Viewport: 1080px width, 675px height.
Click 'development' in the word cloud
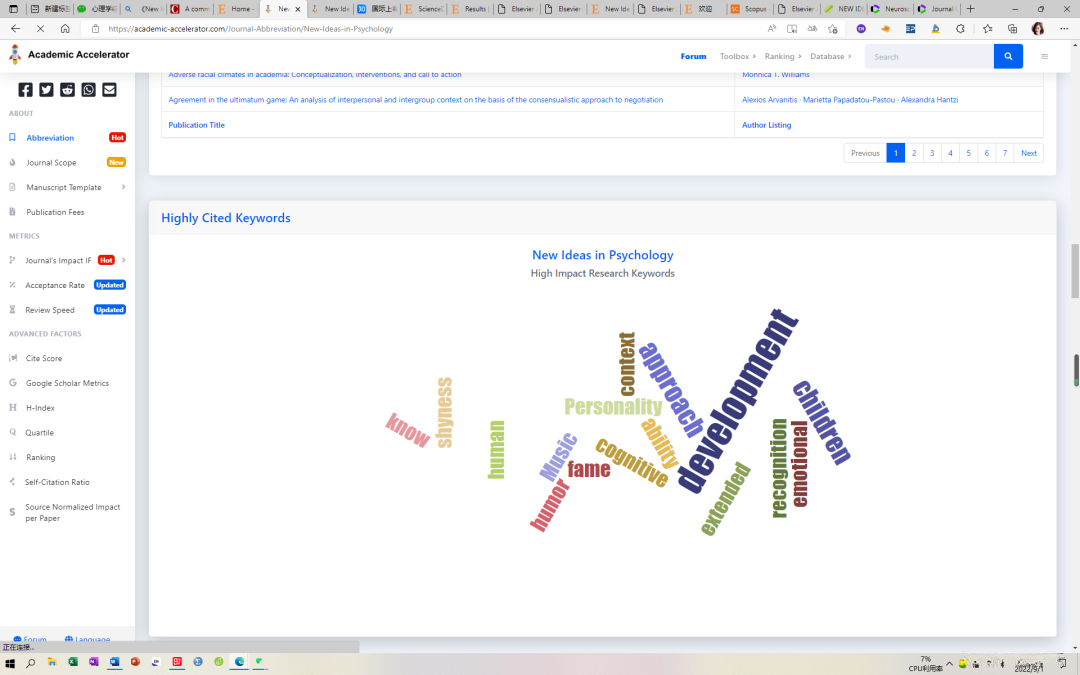pyautogui.click(x=738, y=400)
